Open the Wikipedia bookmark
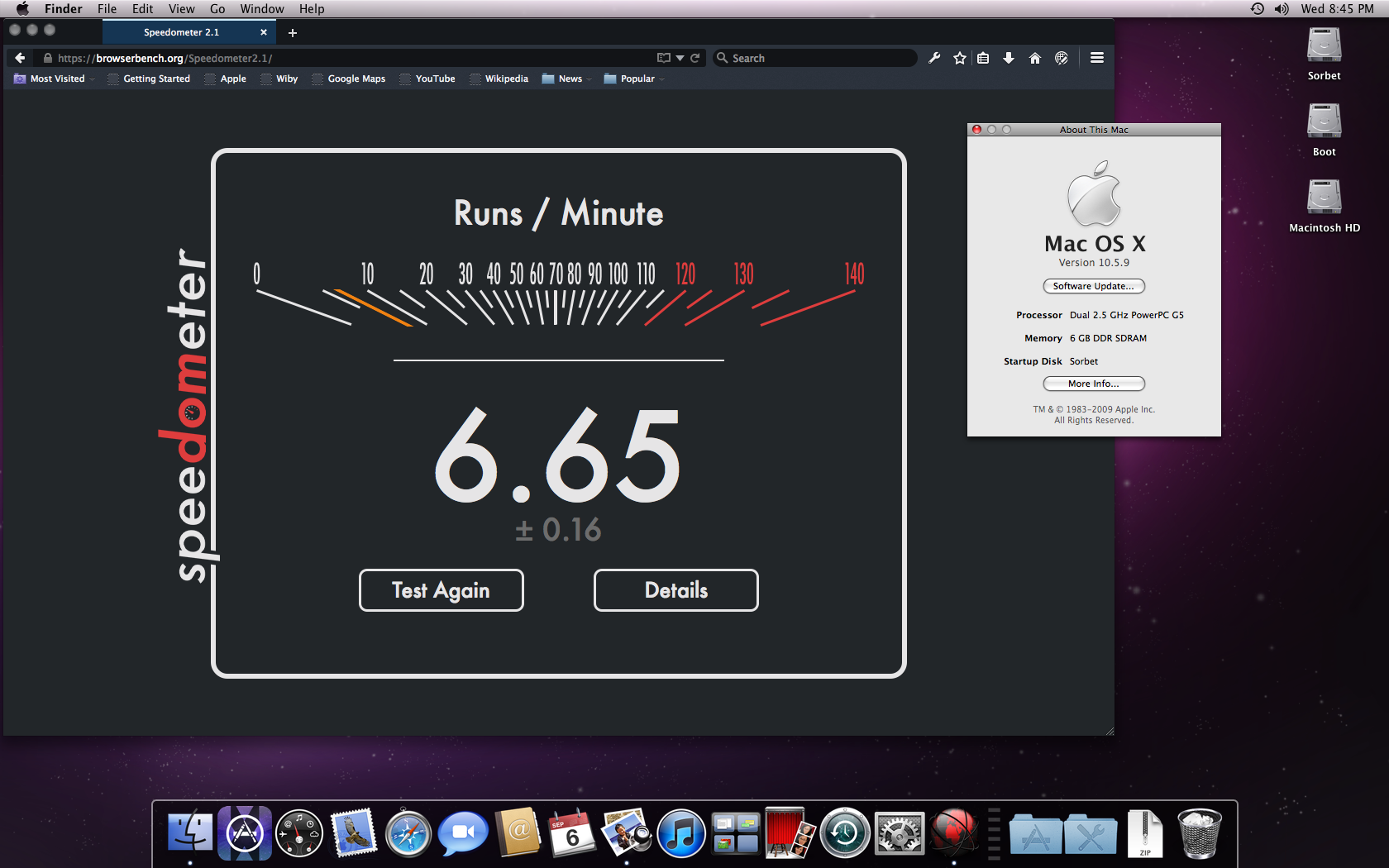 [x=499, y=79]
